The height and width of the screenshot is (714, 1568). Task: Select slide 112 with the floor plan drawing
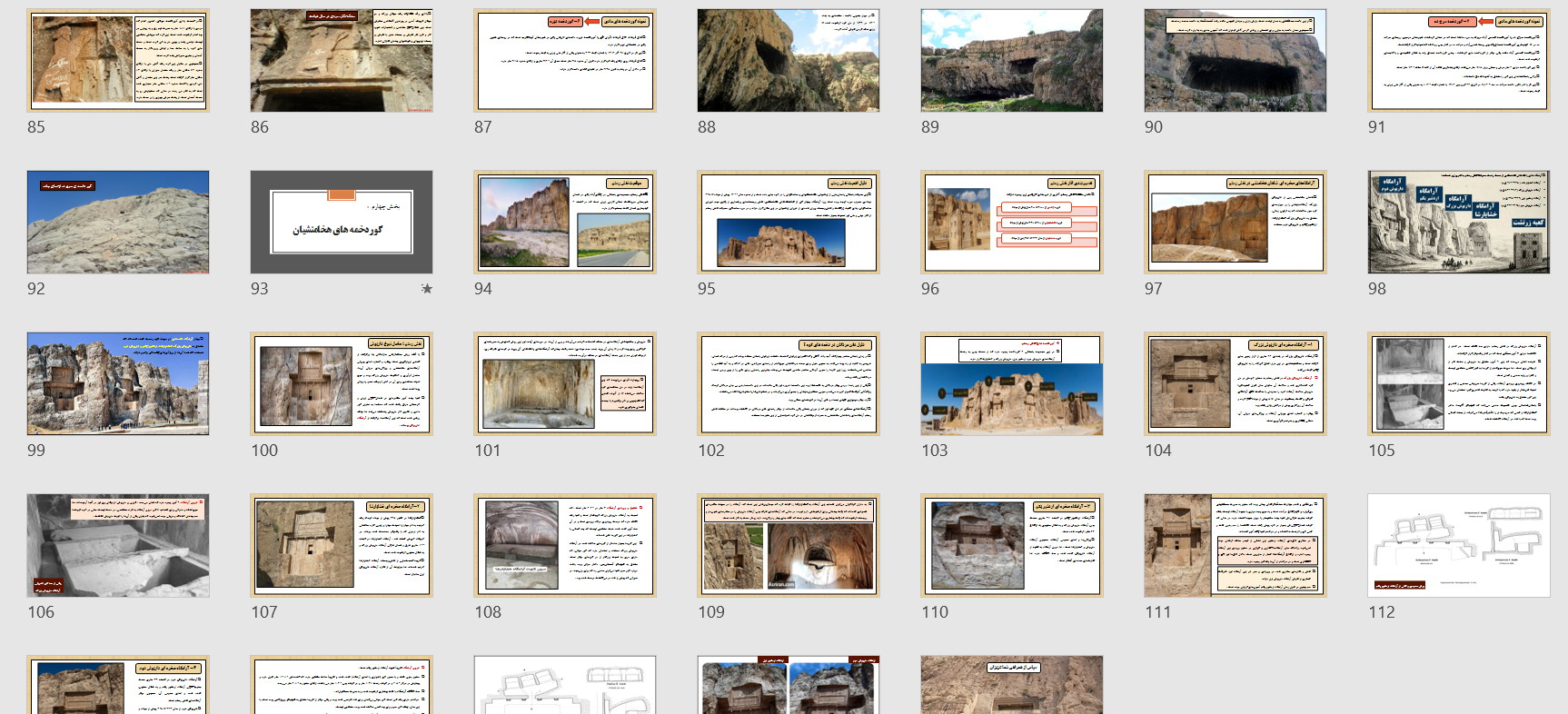1459,546
